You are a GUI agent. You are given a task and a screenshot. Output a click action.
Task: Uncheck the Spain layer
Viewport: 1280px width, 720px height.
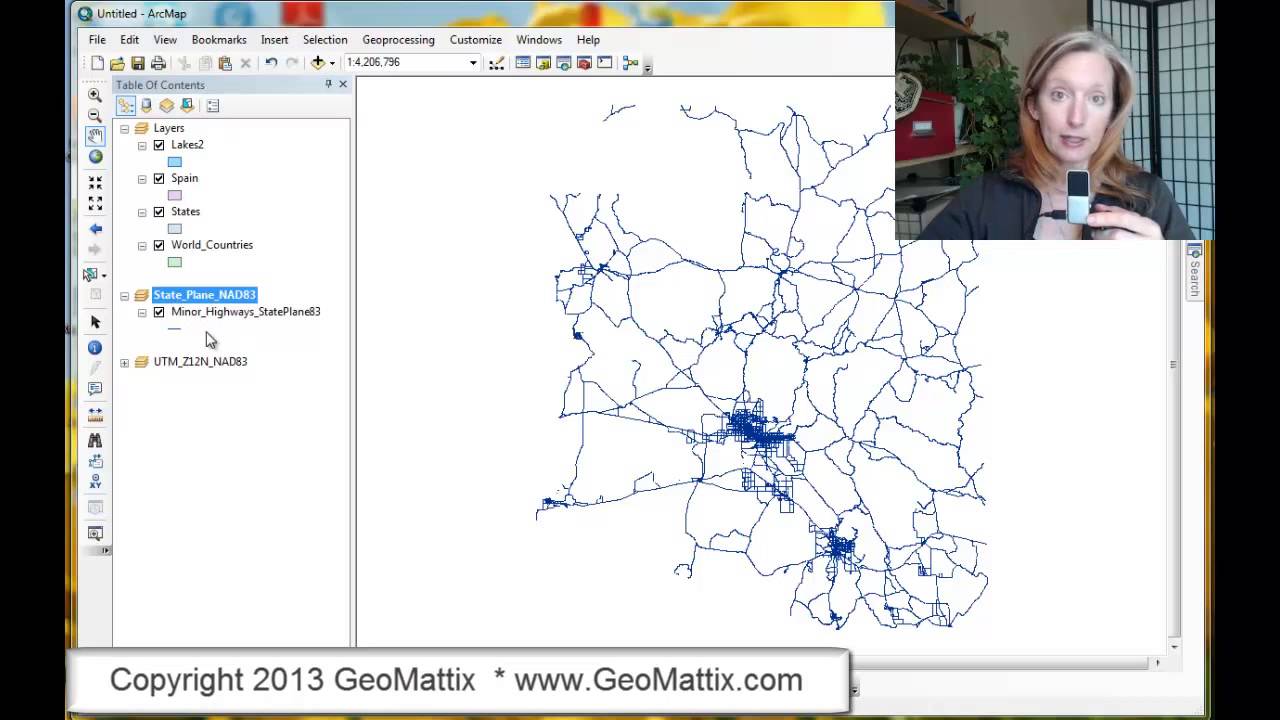coord(158,178)
